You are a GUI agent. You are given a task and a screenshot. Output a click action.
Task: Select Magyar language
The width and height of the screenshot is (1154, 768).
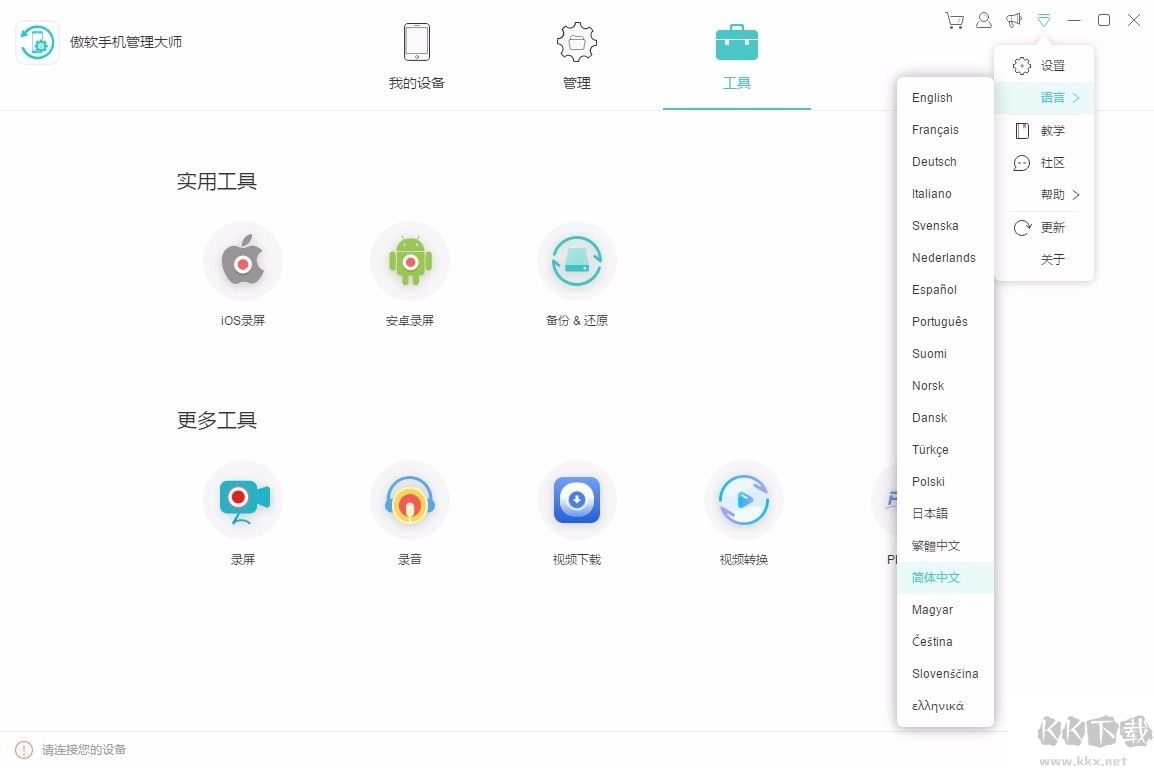click(x=945, y=610)
